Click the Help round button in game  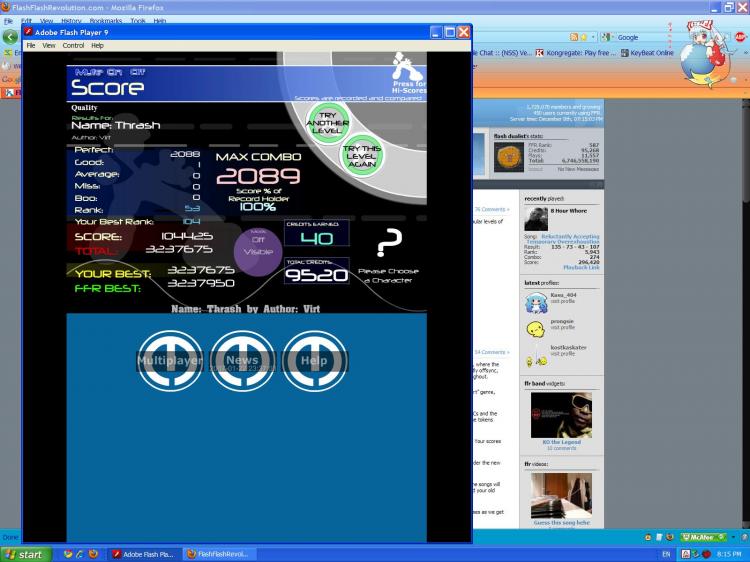[x=314, y=361]
